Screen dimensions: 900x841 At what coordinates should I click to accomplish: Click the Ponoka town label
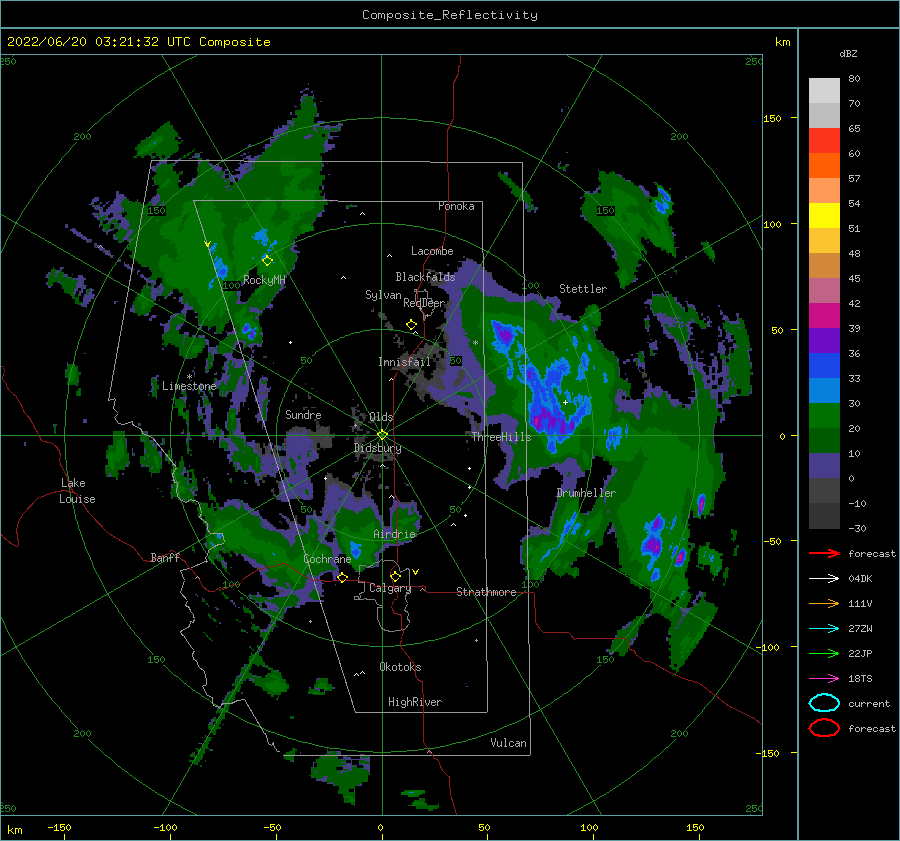point(456,206)
